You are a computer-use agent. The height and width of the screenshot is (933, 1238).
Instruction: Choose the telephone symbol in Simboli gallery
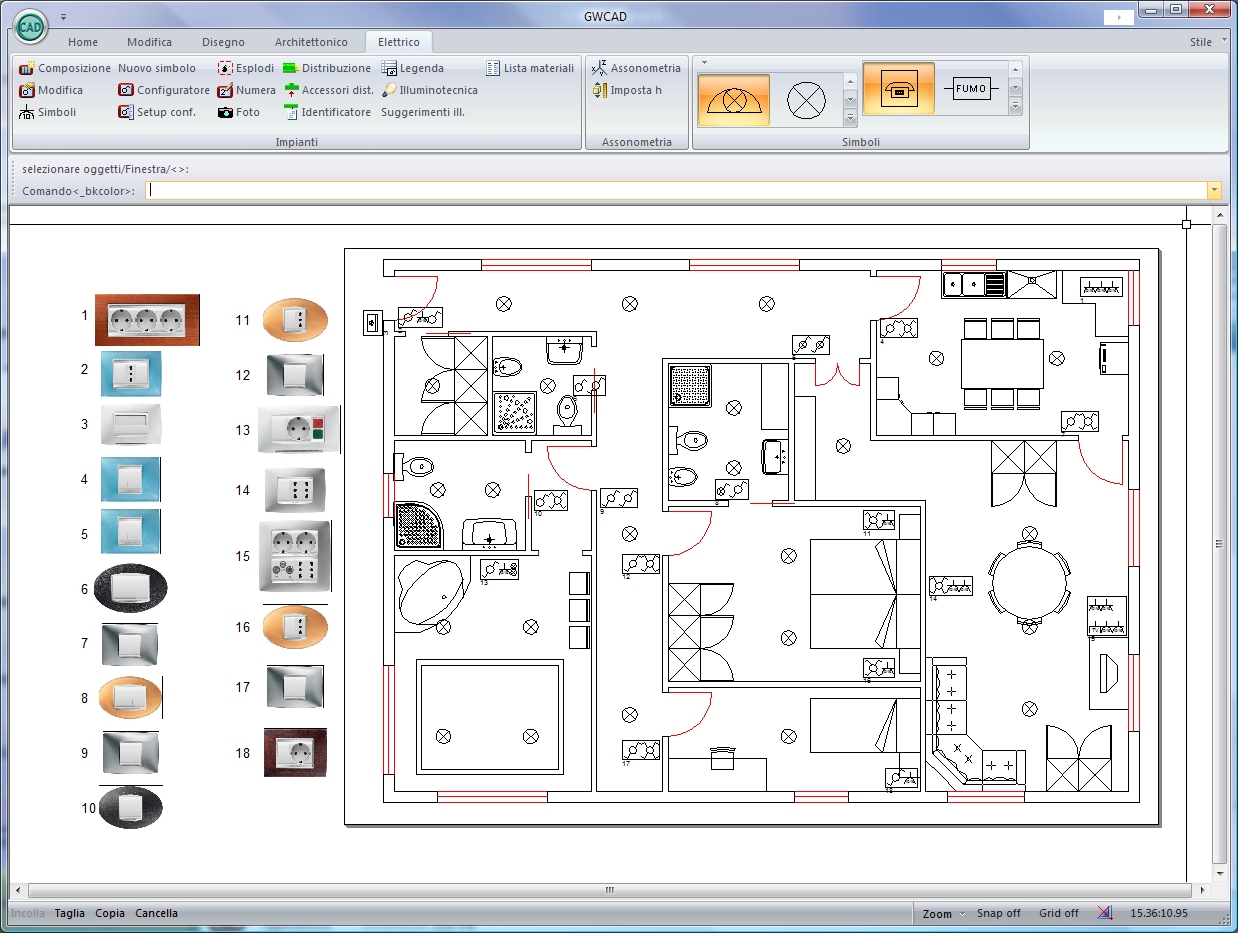coord(899,89)
